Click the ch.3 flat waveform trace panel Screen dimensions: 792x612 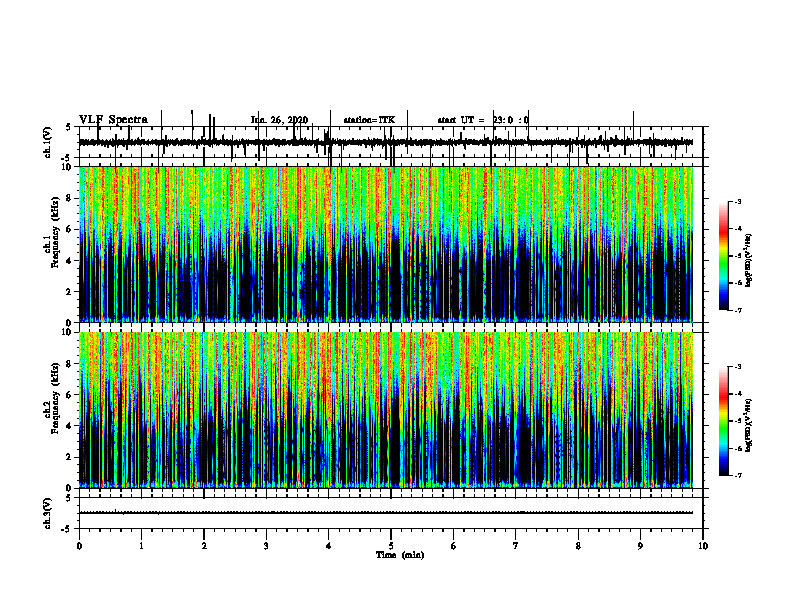click(x=391, y=513)
